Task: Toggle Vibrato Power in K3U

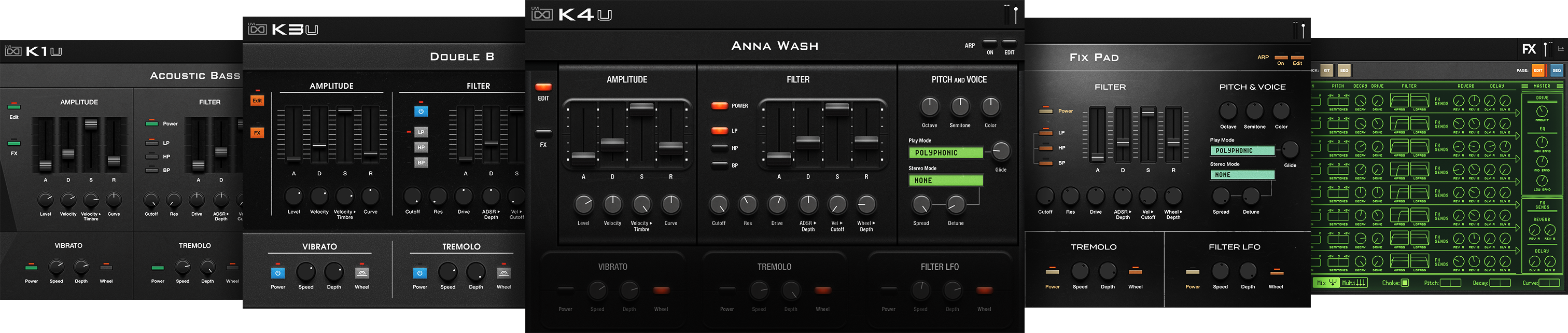Action: tap(277, 273)
